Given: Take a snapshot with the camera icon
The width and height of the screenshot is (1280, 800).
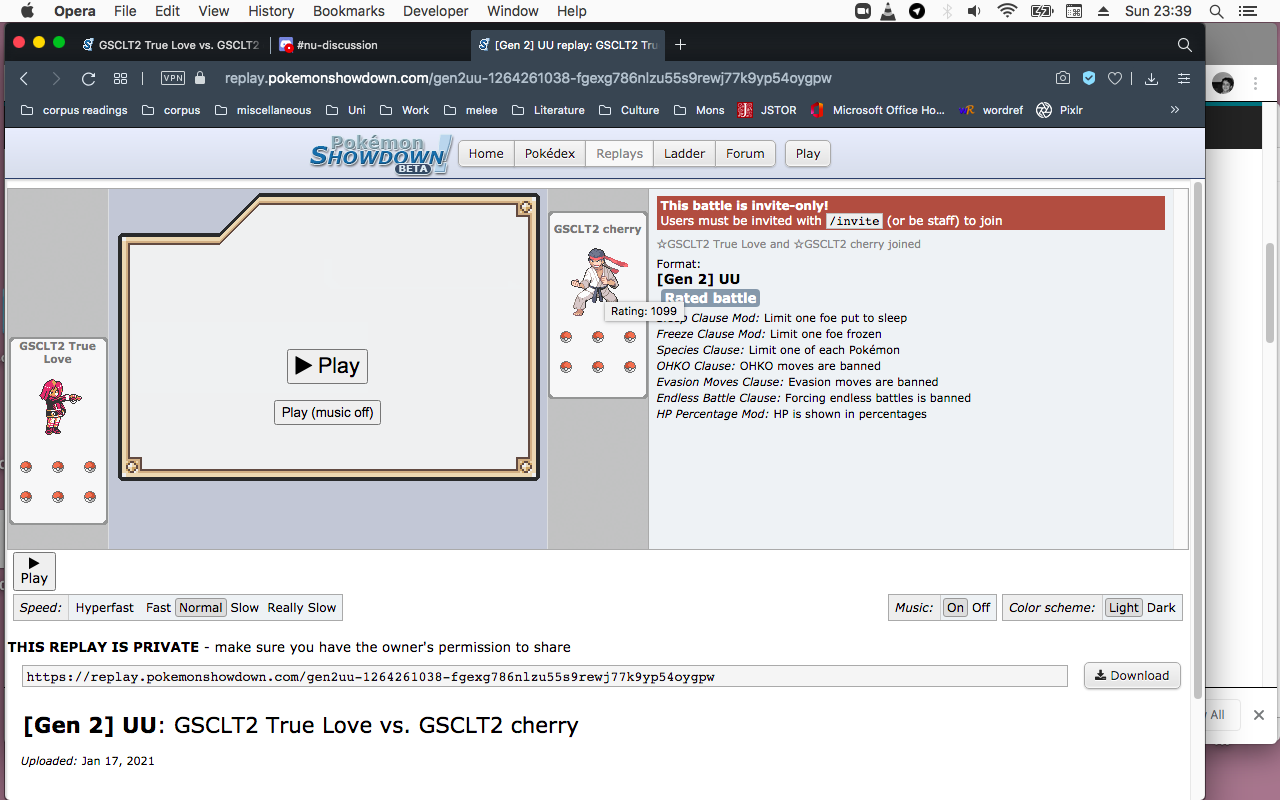Looking at the screenshot, I should pos(1063,78).
